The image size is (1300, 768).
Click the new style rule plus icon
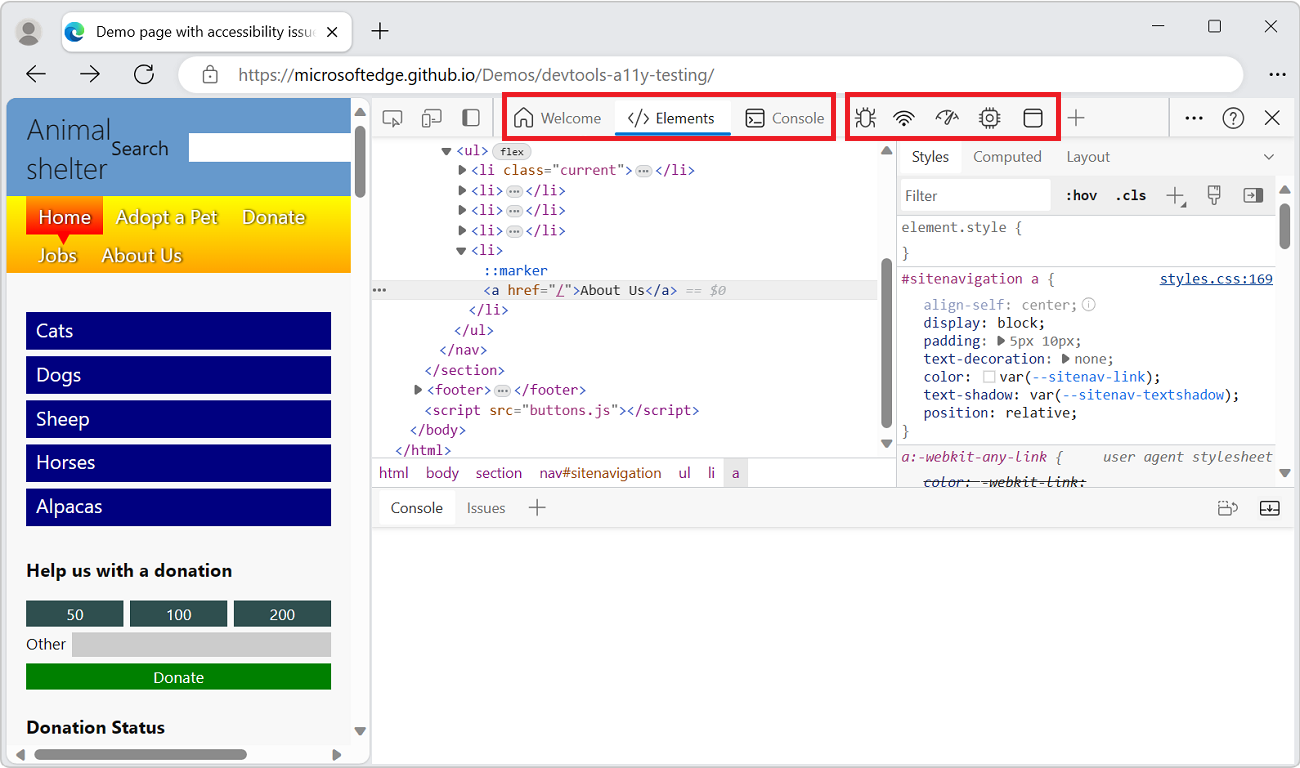[1176, 195]
